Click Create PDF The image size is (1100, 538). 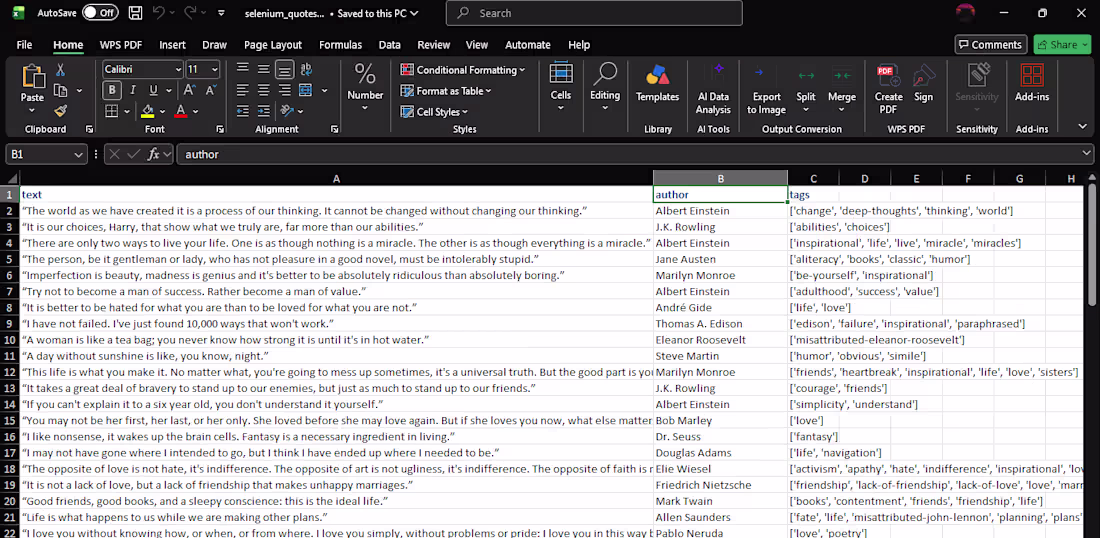tap(888, 88)
